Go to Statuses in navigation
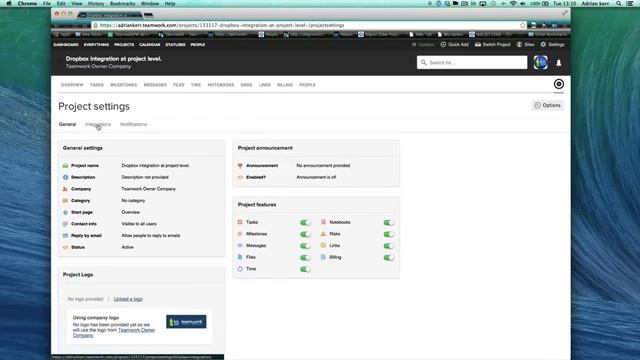Viewport: 640px width, 360px height. (175, 44)
